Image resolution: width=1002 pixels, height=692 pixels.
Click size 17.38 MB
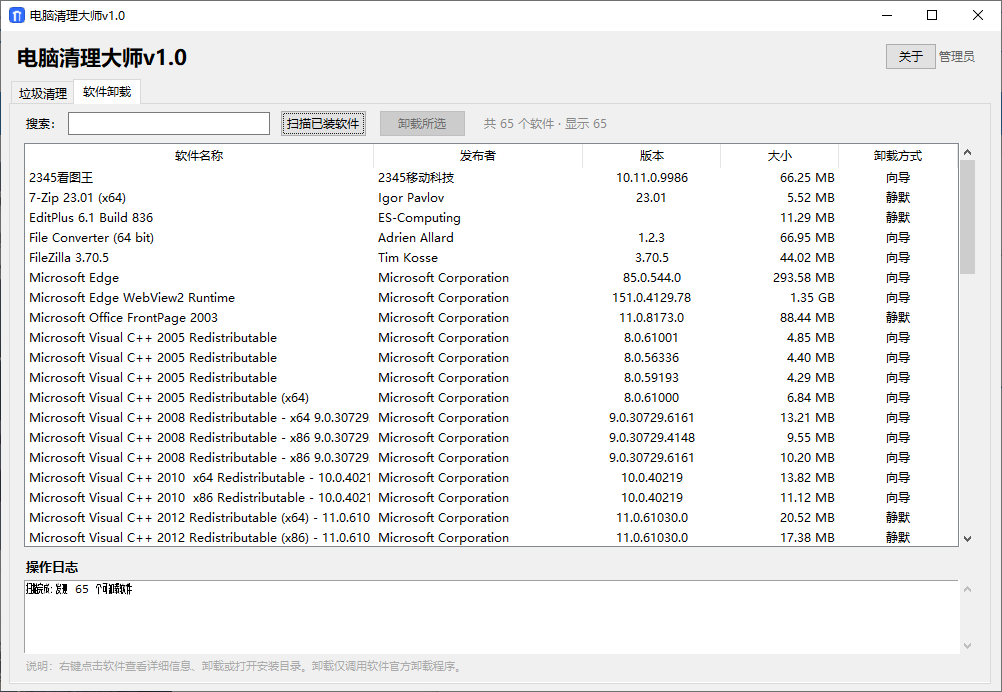tap(807, 537)
